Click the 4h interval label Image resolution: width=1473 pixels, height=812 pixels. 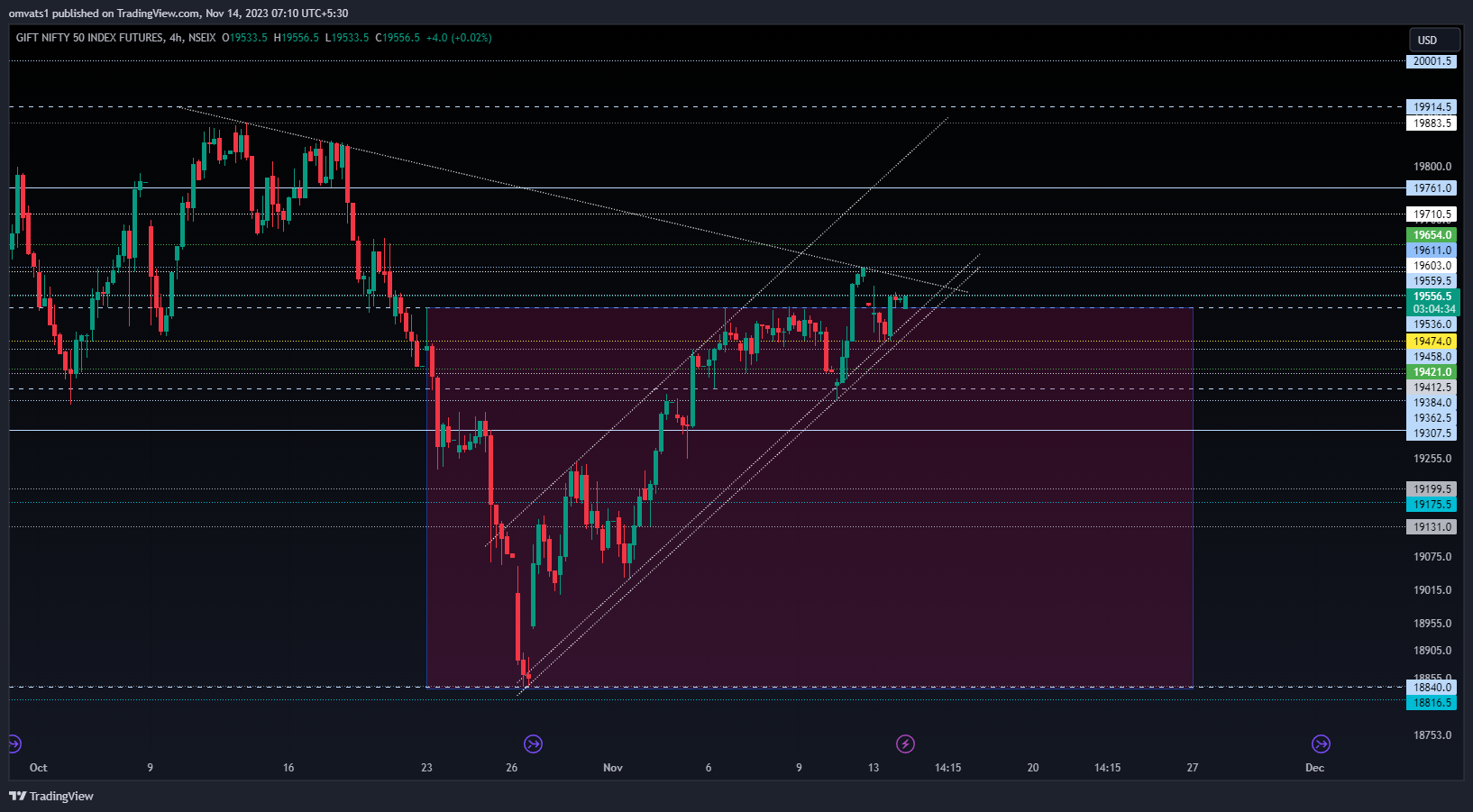pos(176,38)
